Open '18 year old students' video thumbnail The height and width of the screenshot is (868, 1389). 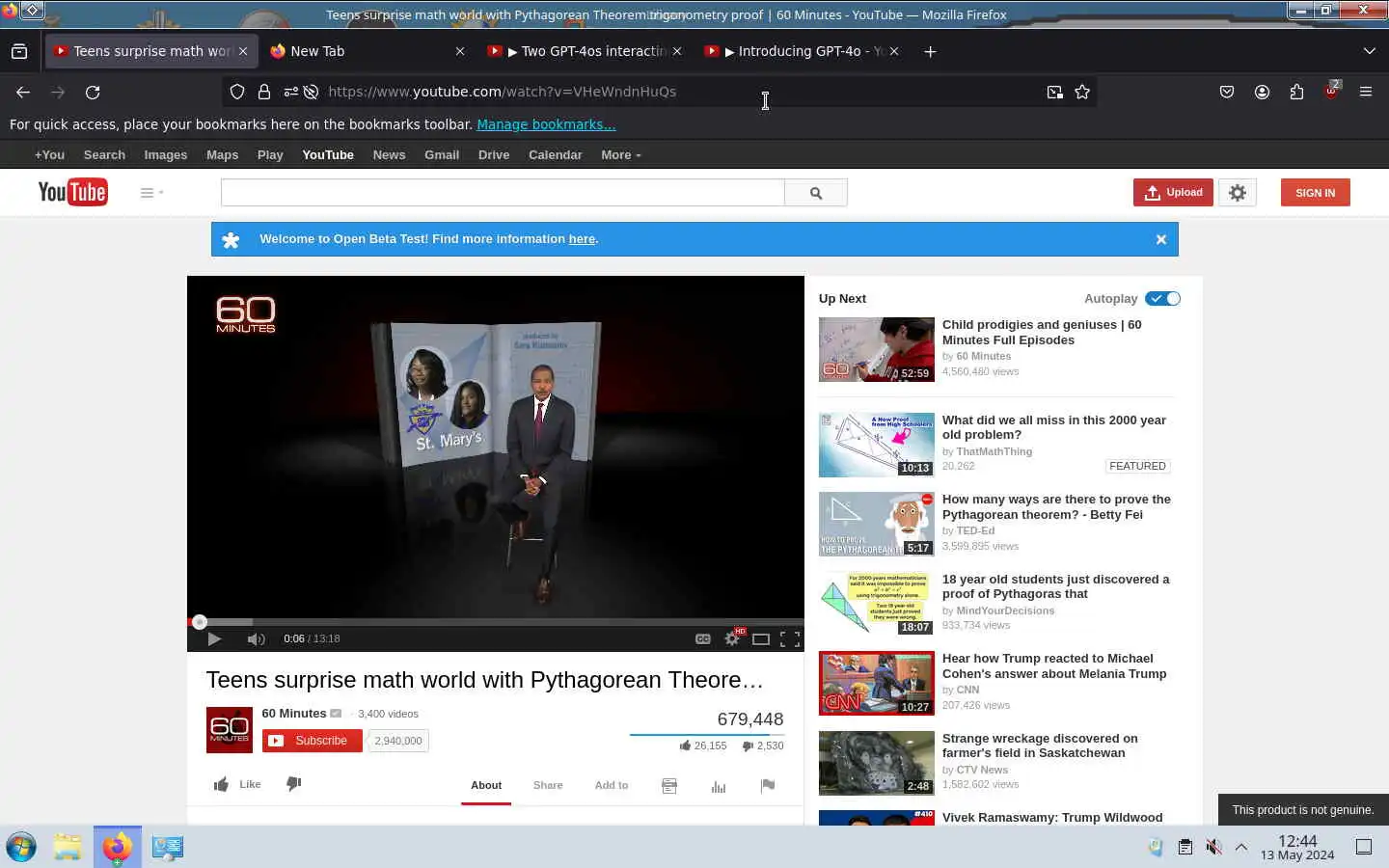click(x=877, y=604)
